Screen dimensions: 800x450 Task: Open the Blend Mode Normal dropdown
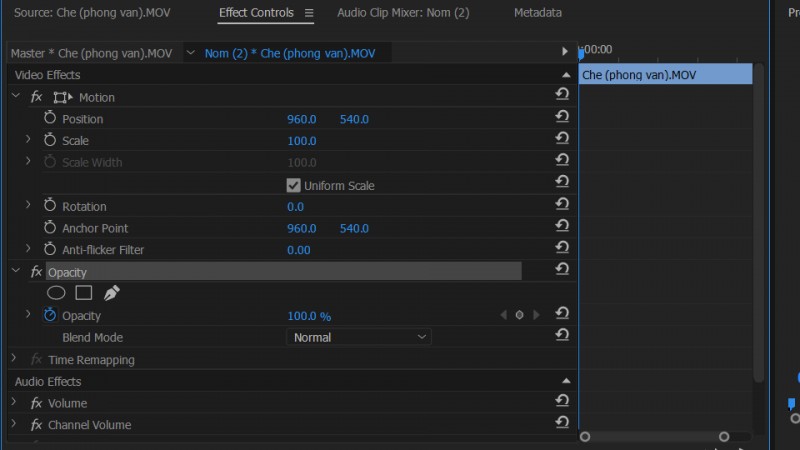tap(359, 337)
